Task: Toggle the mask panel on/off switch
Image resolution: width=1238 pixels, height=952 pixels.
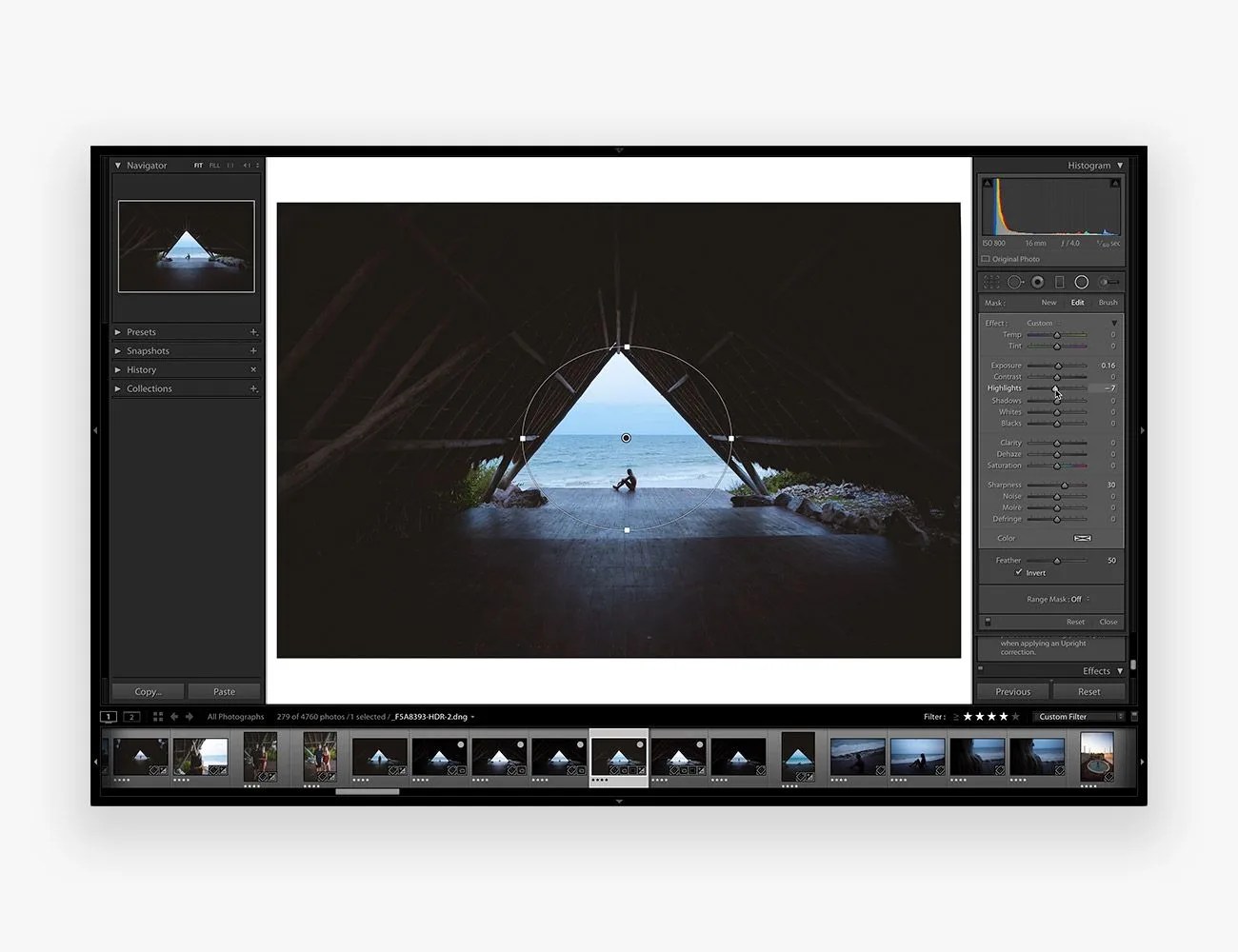Action: coord(988,622)
